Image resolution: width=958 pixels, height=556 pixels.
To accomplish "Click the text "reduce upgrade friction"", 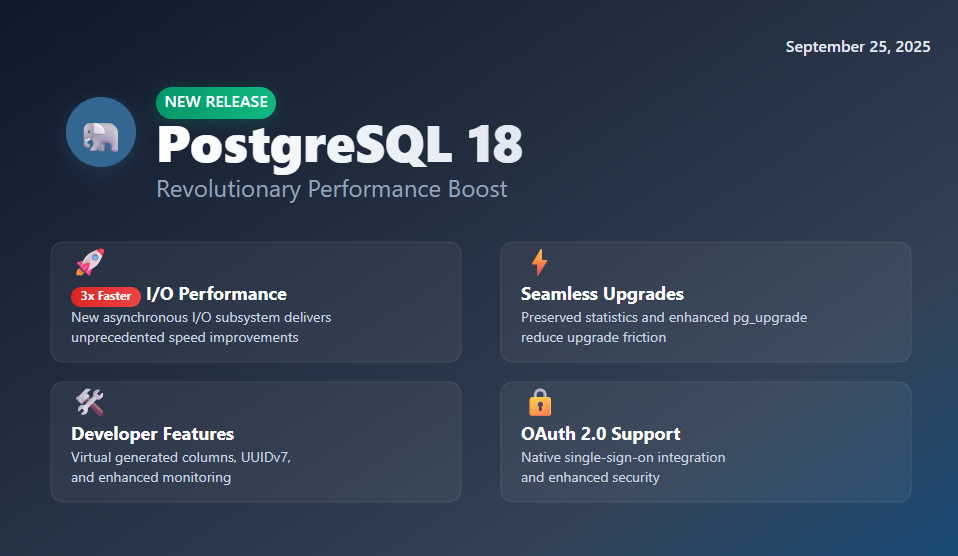I will 594,337.
